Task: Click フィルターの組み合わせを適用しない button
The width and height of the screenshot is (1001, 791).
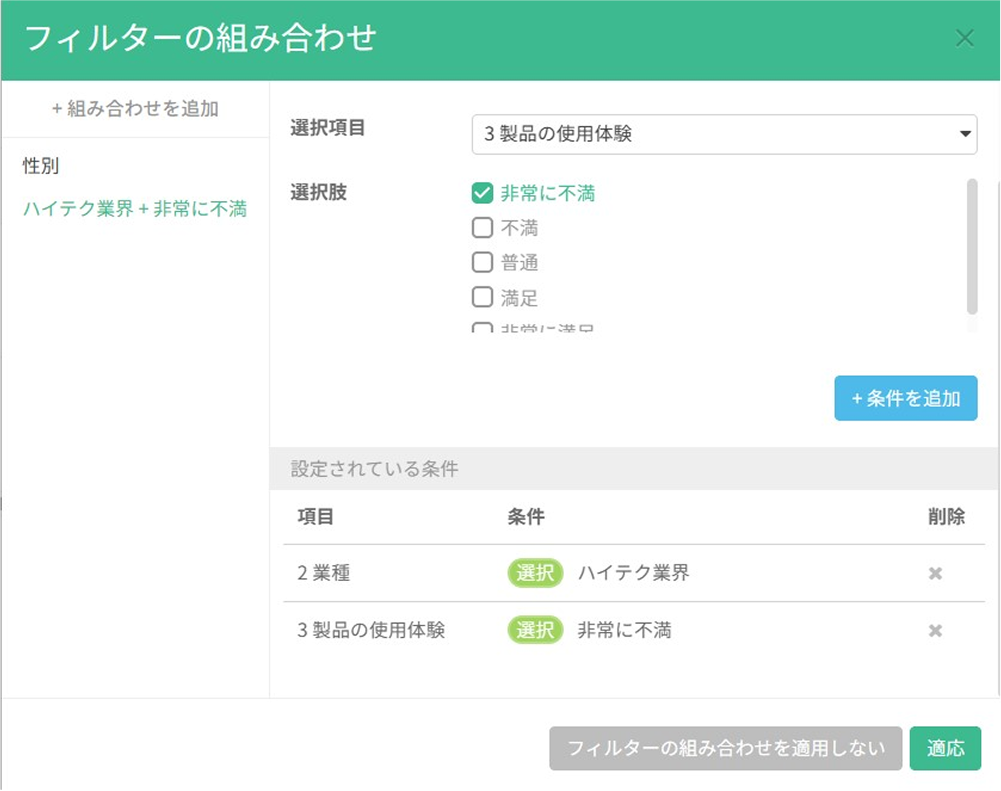Action: pos(726,748)
